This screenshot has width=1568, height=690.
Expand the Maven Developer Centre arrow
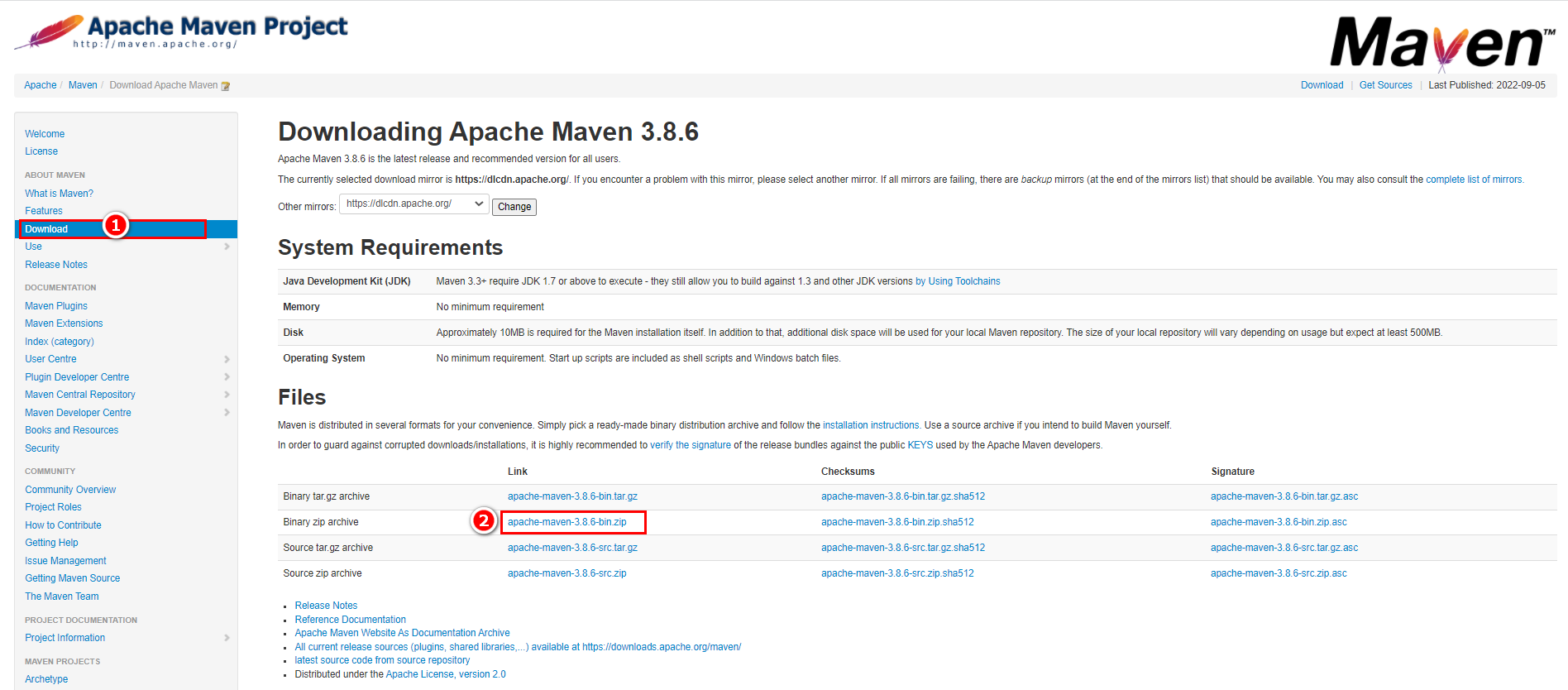[227, 413]
